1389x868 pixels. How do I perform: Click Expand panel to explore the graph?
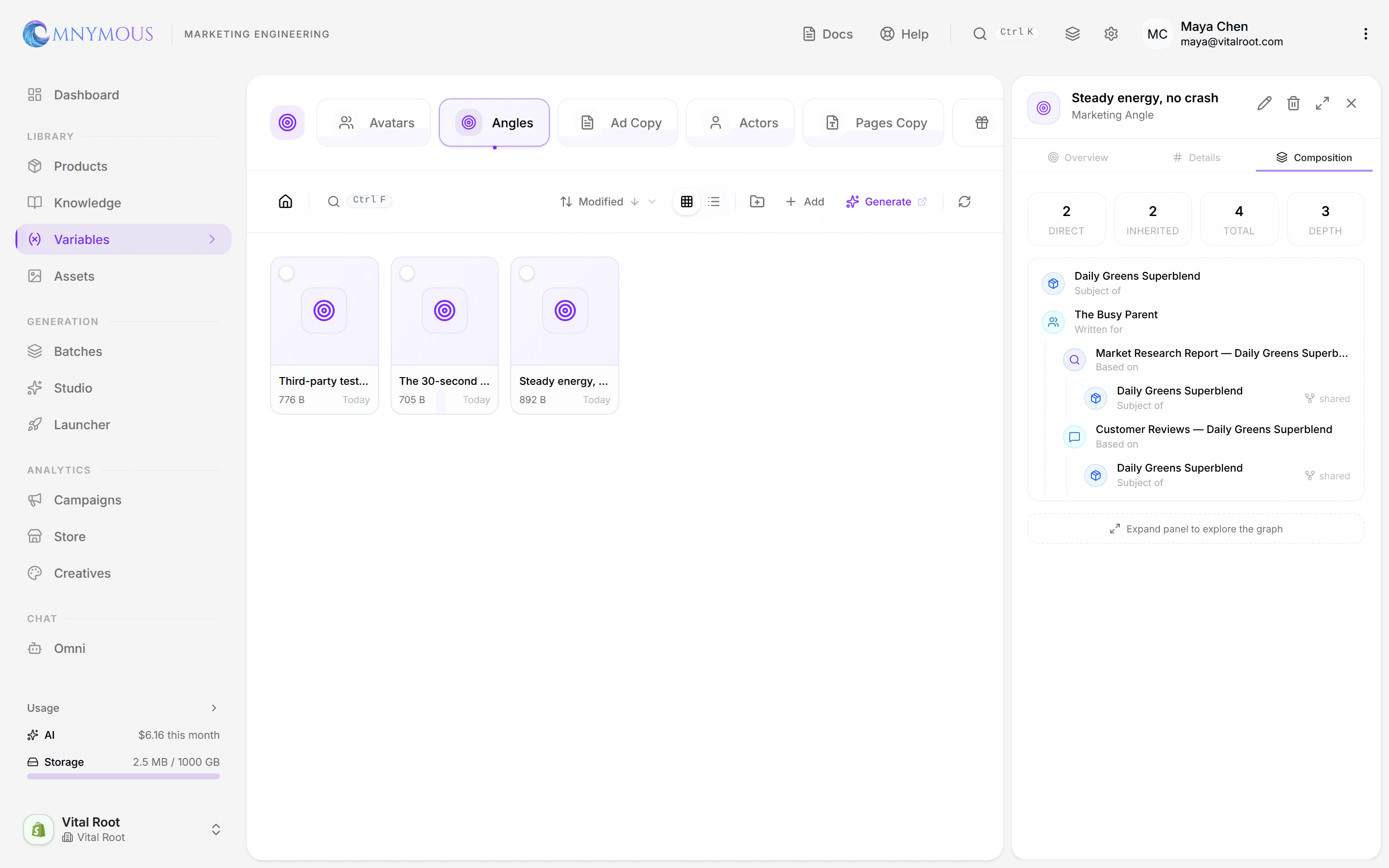click(x=1196, y=529)
